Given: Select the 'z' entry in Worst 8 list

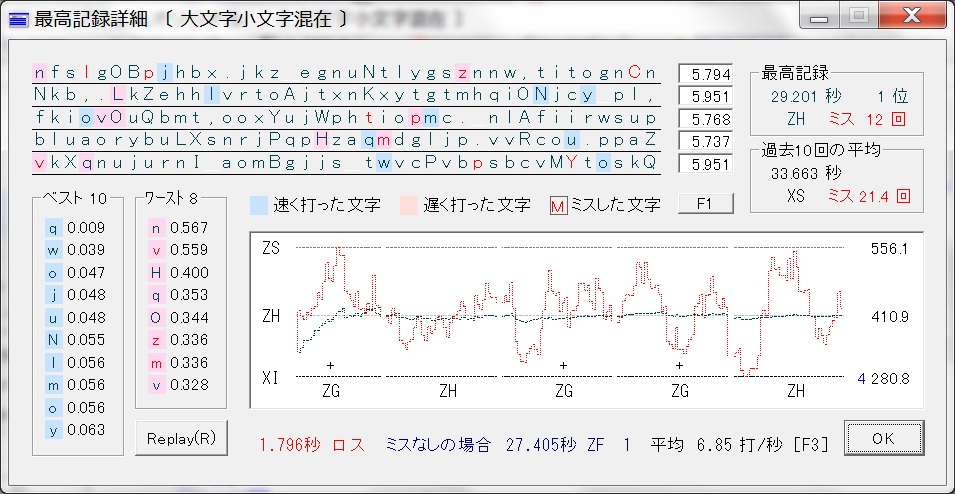Looking at the screenshot, I should 156,340.
